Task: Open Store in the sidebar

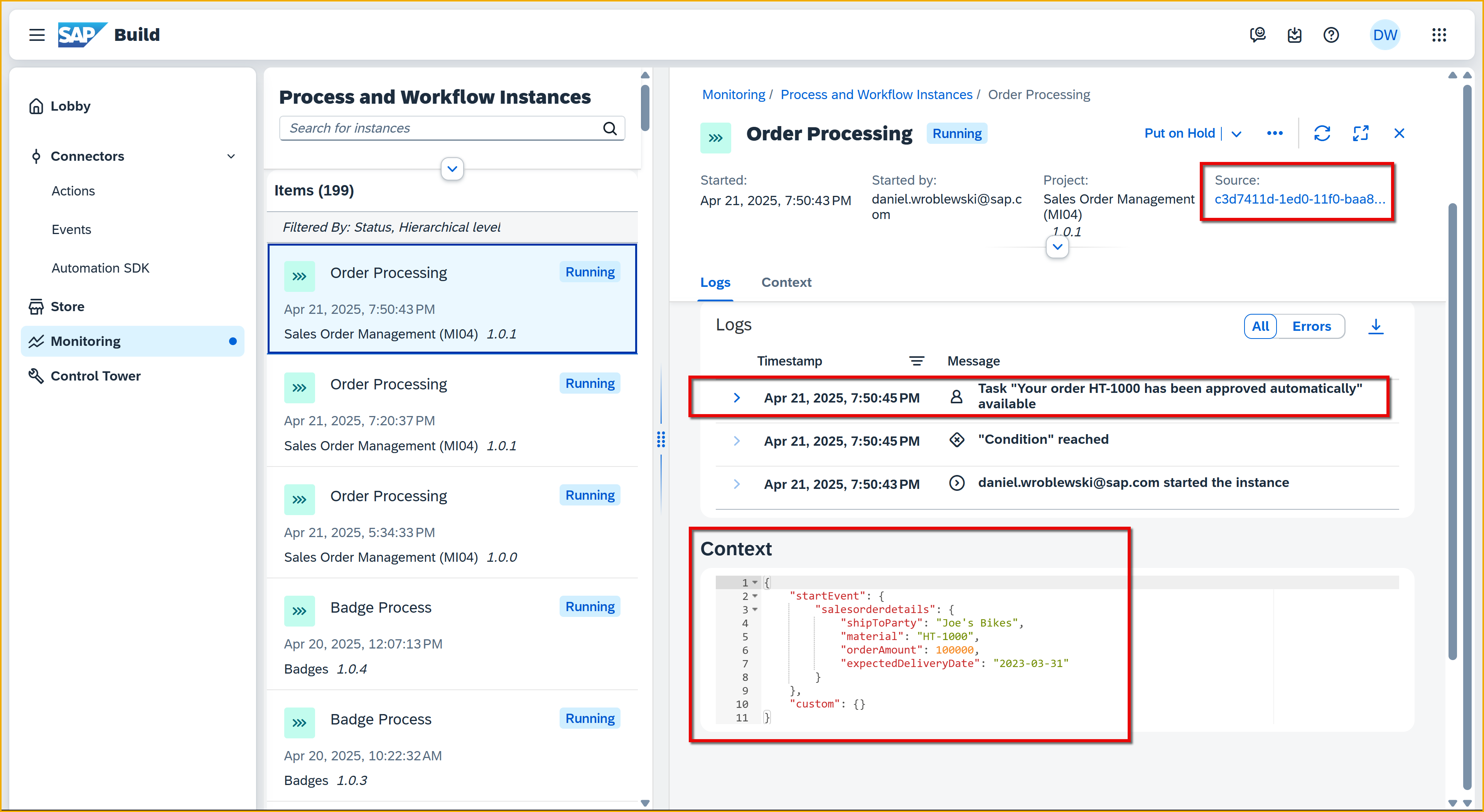Action: [133, 307]
